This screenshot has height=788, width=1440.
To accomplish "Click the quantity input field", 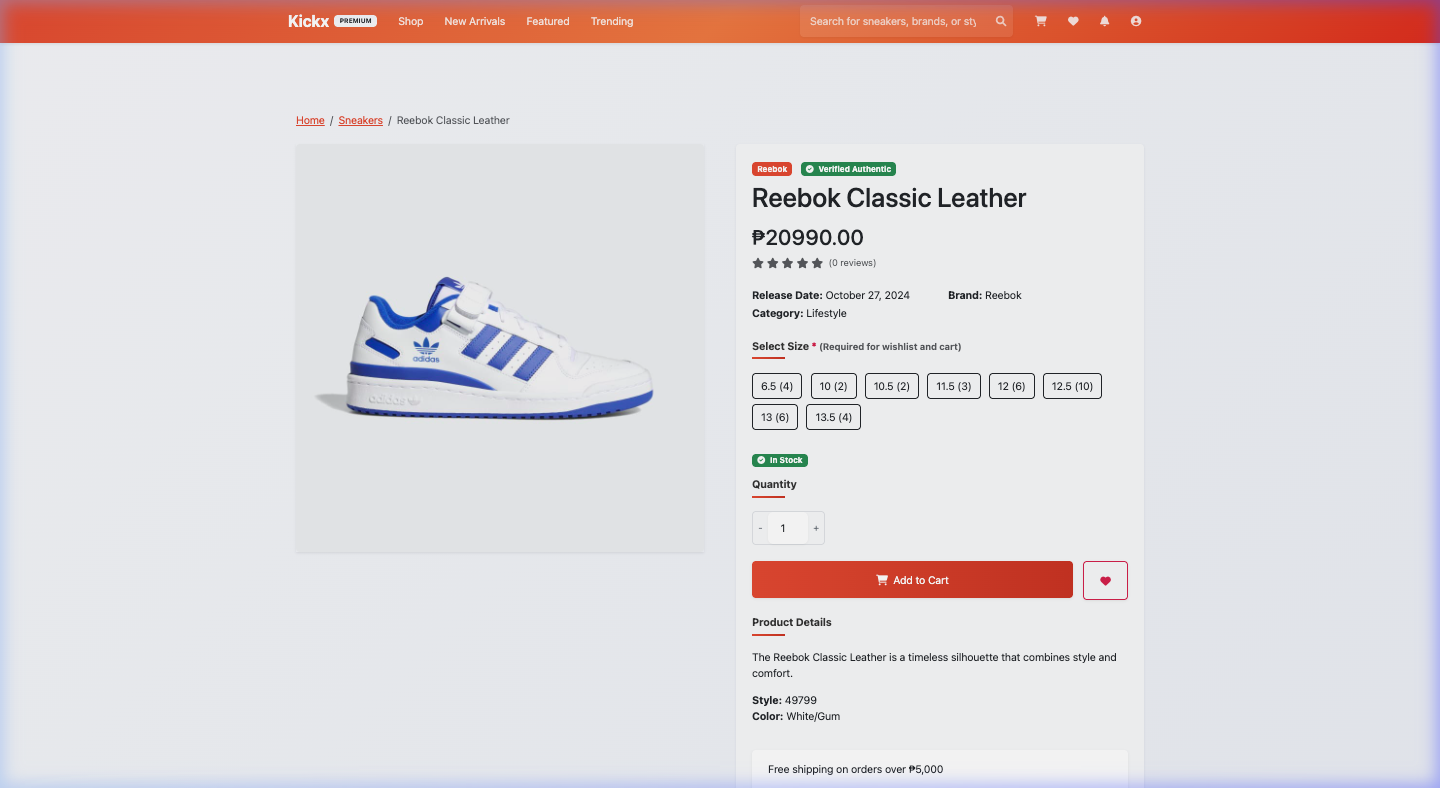I will (x=788, y=528).
